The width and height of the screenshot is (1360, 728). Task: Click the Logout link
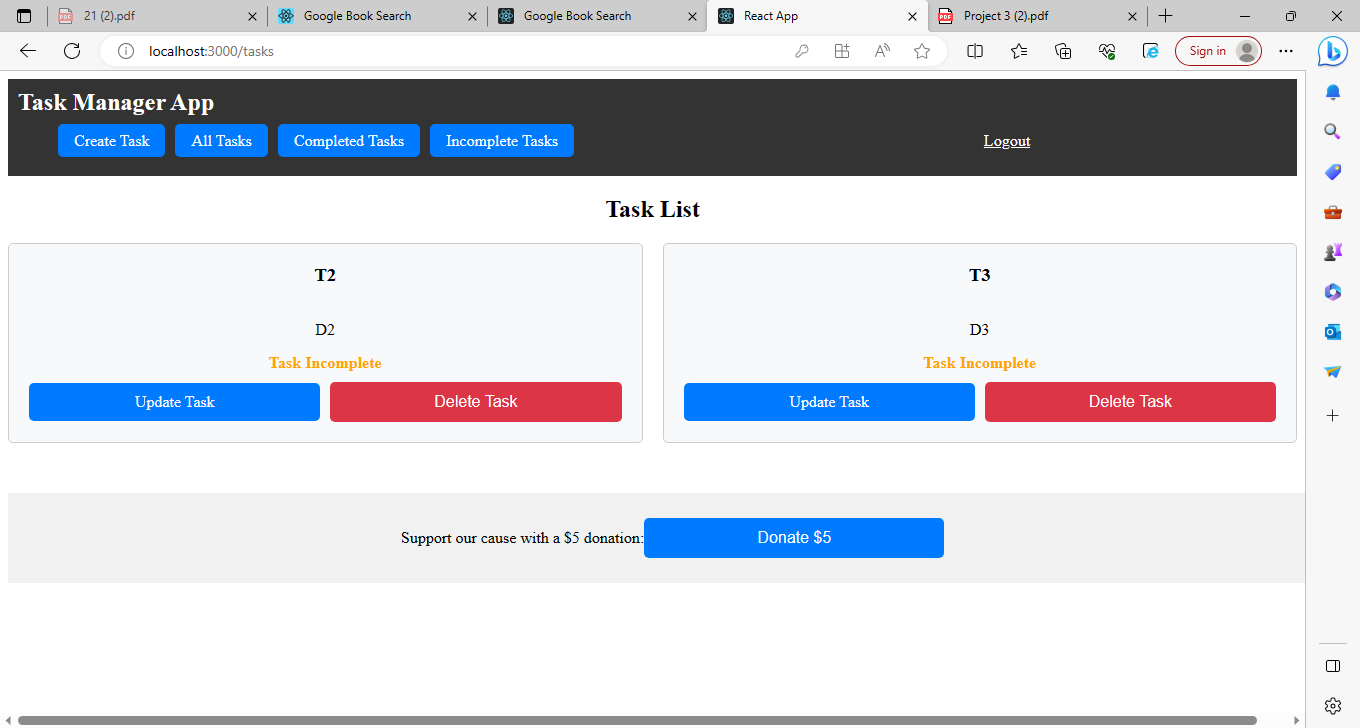1007,141
